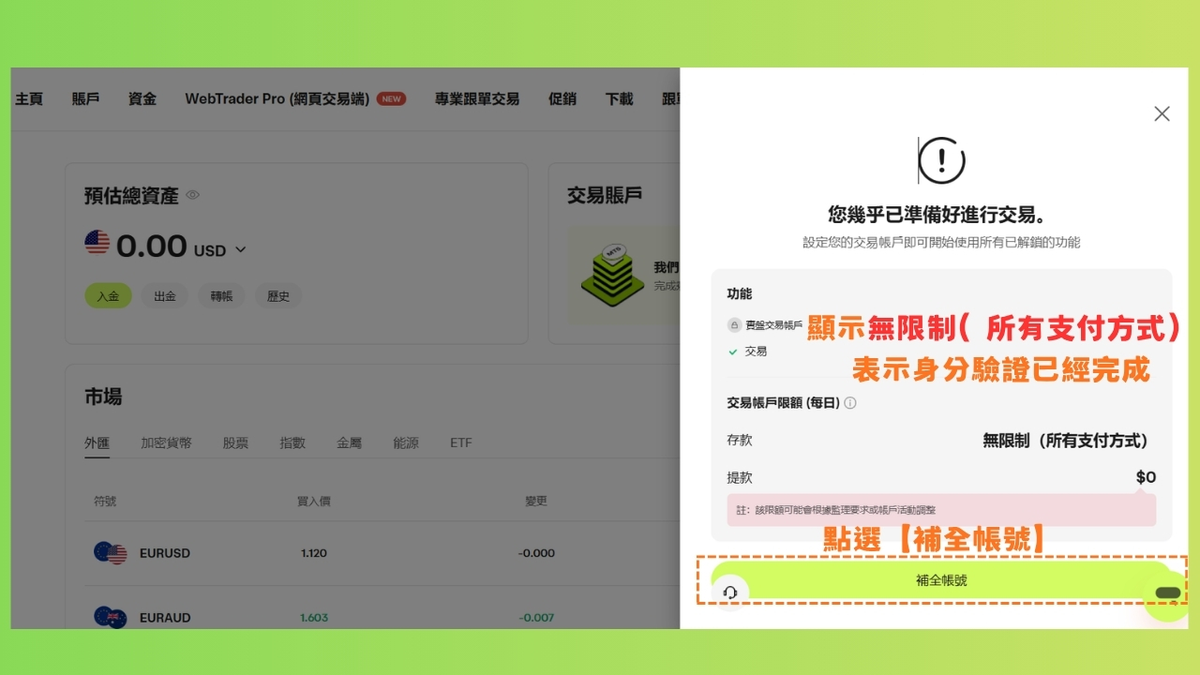
Task: Click the 買入價 column header
Action: 313,501
